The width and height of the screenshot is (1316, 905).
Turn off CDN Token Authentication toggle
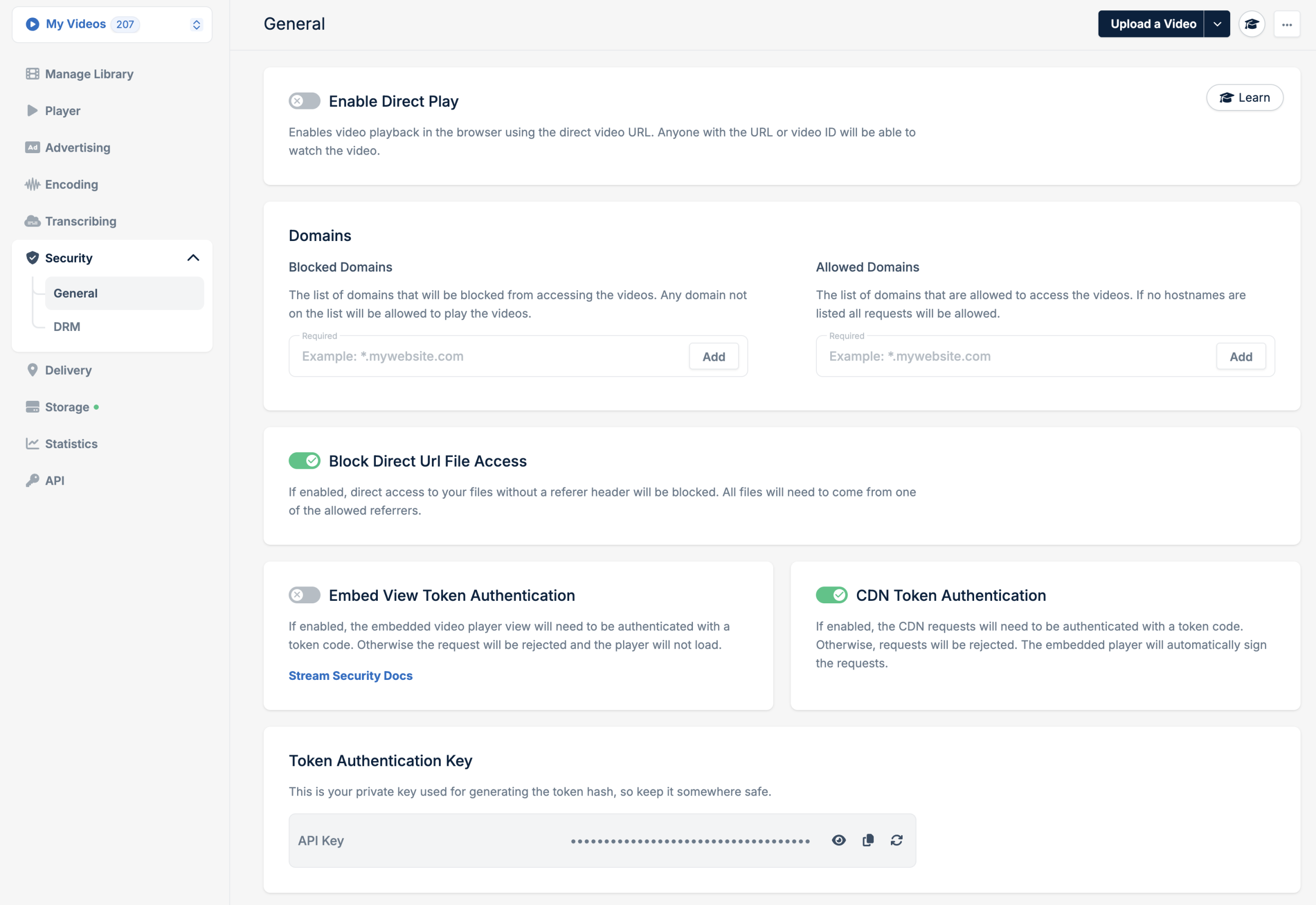[x=832, y=595]
